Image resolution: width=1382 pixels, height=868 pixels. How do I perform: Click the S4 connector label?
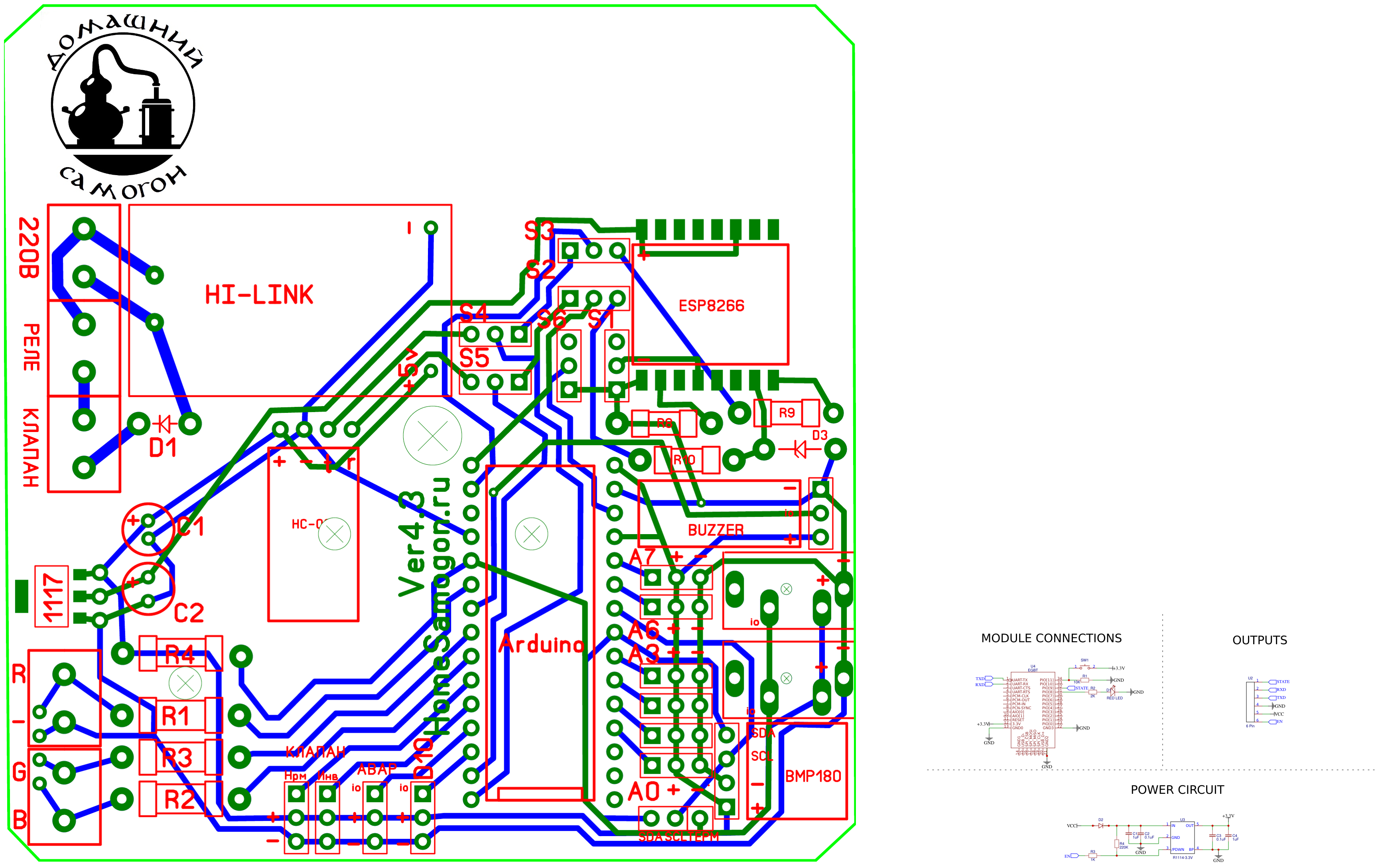[474, 314]
